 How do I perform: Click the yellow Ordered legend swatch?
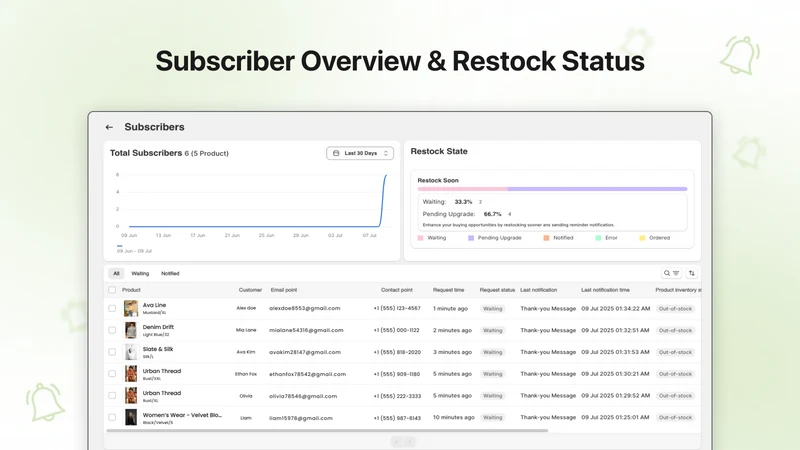click(642, 238)
